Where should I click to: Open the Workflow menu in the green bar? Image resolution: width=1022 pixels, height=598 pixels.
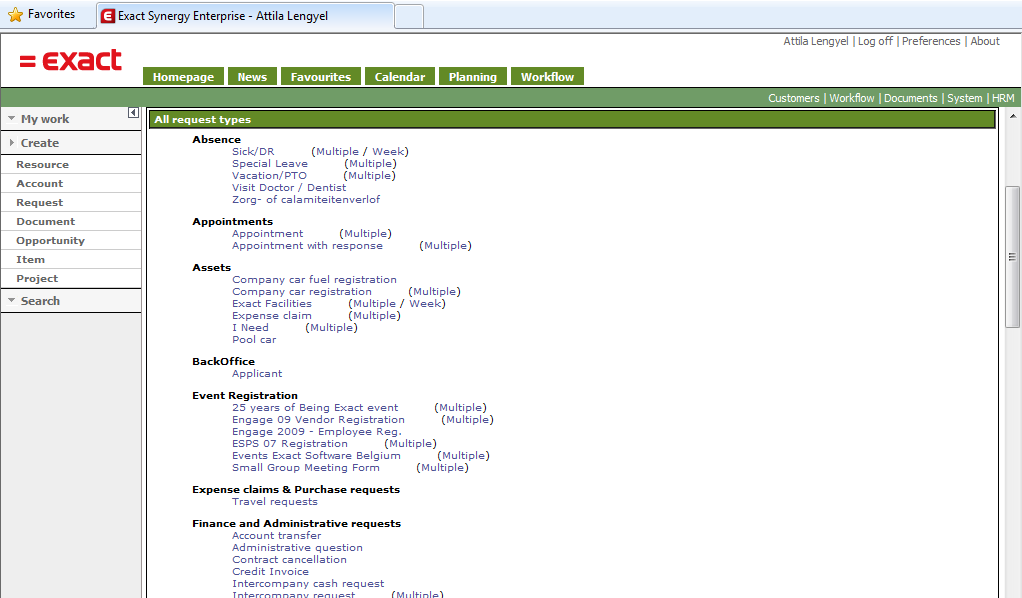tap(851, 98)
